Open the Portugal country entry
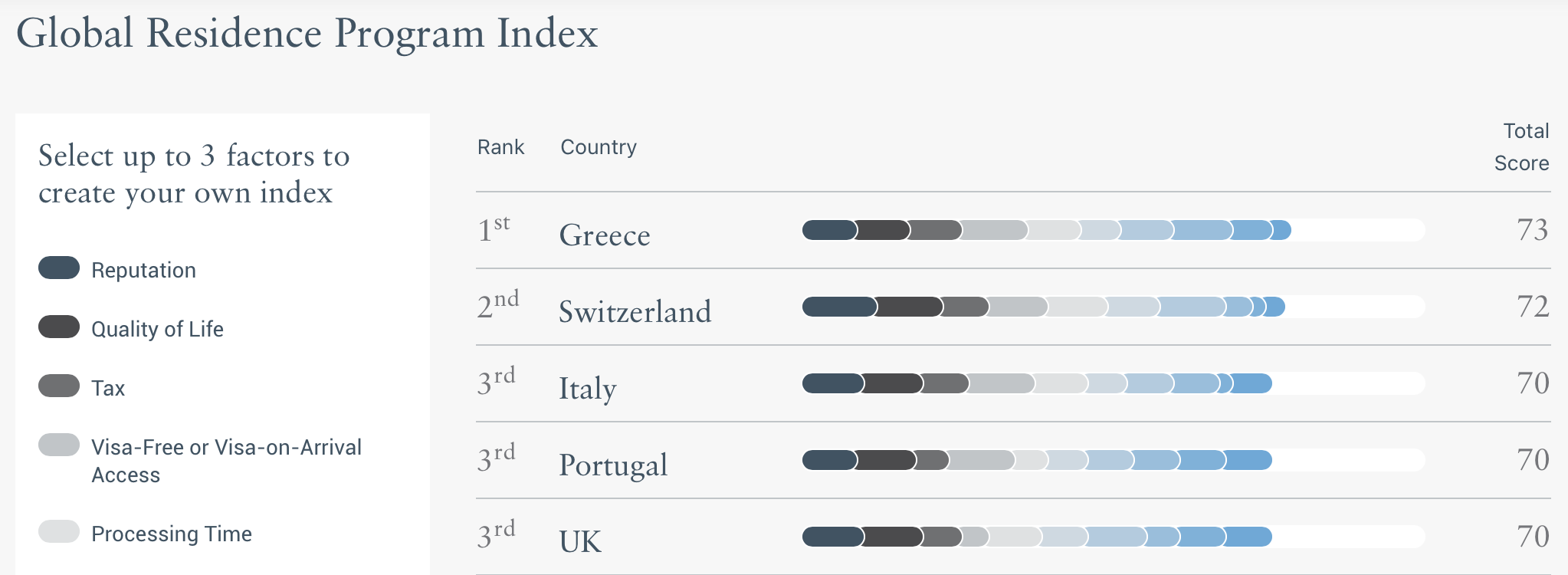The image size is (1568, 575). pos(613,465)
